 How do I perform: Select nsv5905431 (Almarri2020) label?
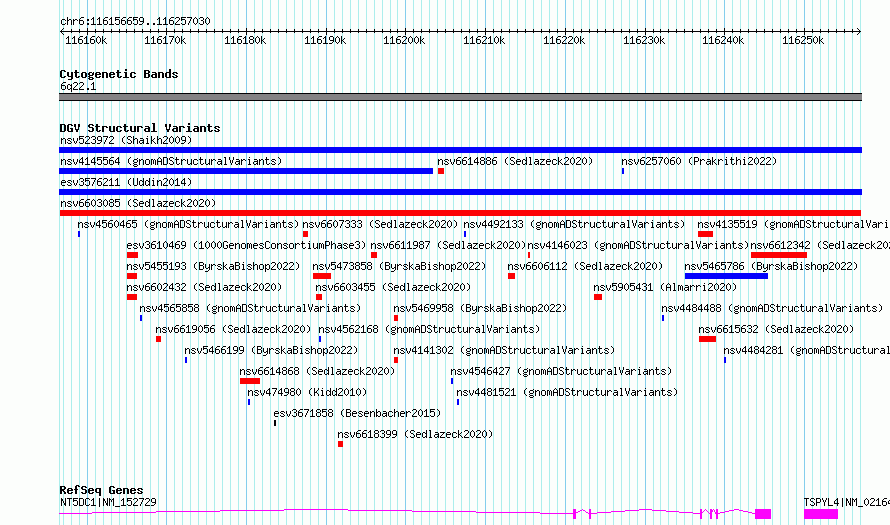point(665,287)
